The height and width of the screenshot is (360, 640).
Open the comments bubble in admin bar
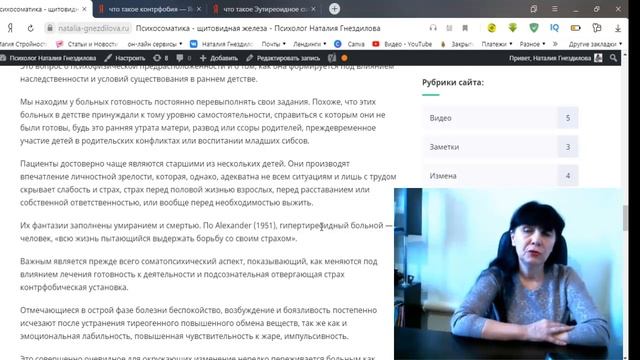pyautogui.click(x=184, y=58)
